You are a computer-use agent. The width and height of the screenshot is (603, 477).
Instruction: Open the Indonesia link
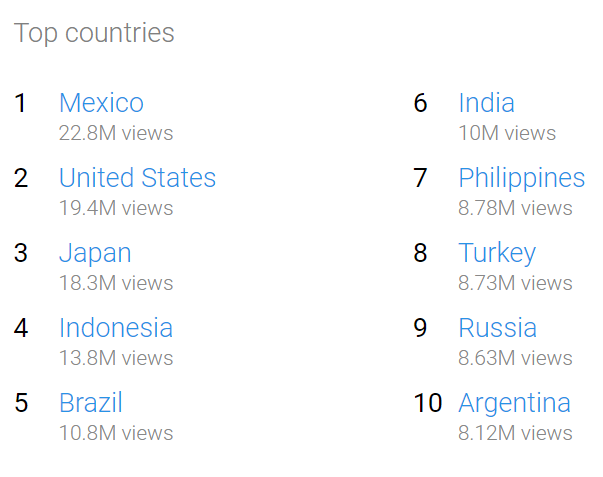116,328
